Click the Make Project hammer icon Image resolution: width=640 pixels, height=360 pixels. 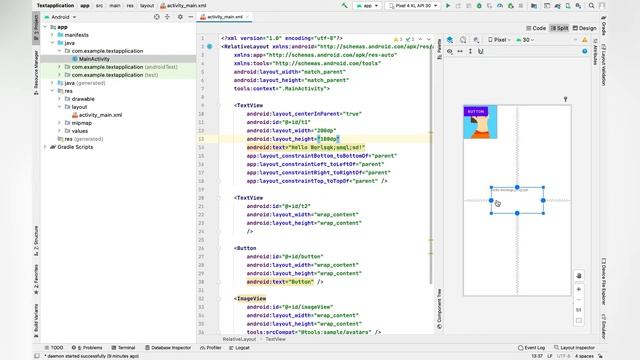(x=344, y=6)
